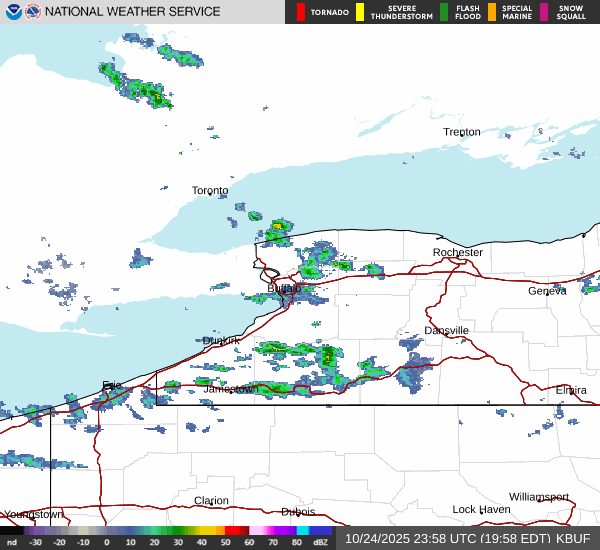The image size is (600, 550).
Task: Click the Clarion city label
Action: click(211, 500)
